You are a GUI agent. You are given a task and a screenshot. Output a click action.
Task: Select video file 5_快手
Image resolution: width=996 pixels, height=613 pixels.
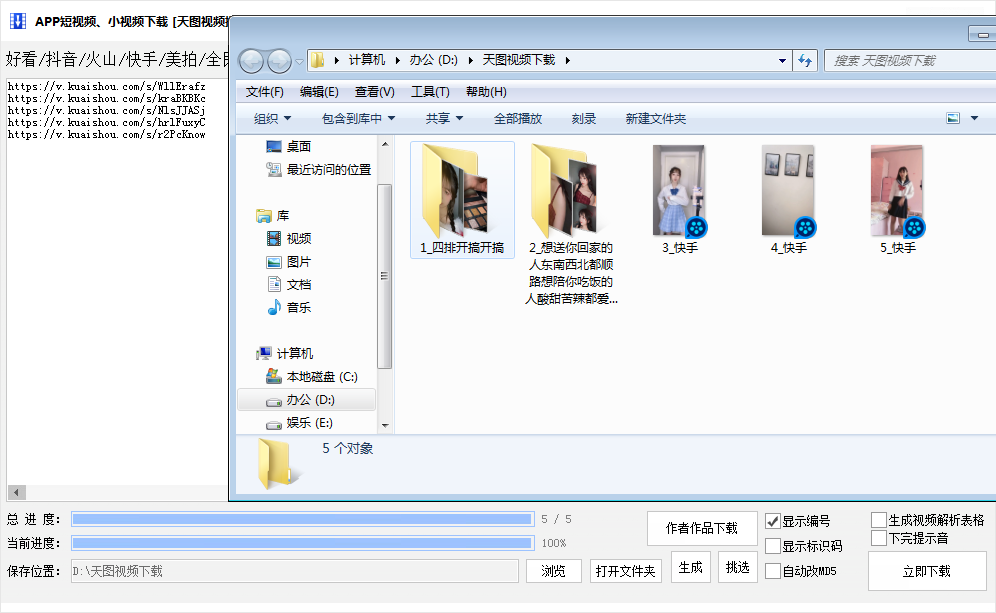[898, 200]
